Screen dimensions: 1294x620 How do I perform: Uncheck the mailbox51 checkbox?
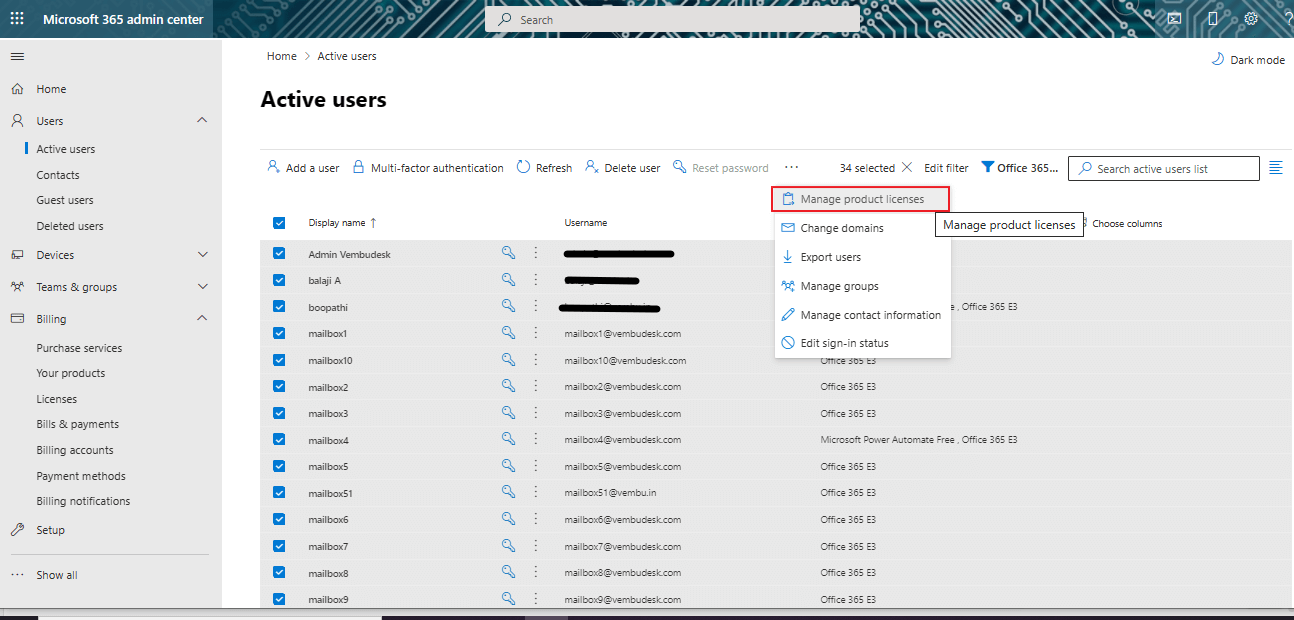(279, 492)
